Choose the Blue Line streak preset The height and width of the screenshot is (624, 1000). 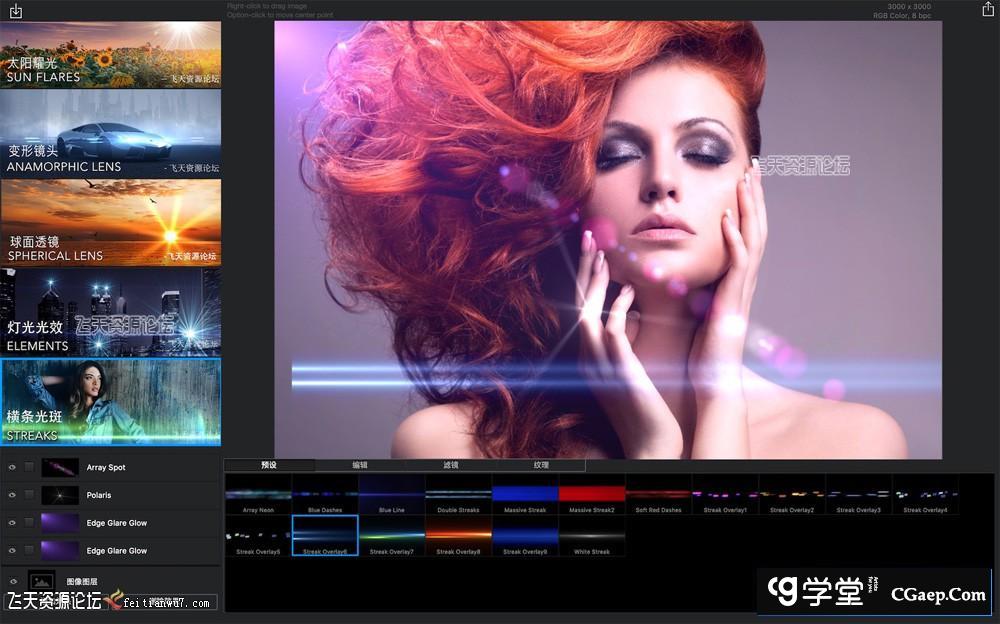pos(391,493)
